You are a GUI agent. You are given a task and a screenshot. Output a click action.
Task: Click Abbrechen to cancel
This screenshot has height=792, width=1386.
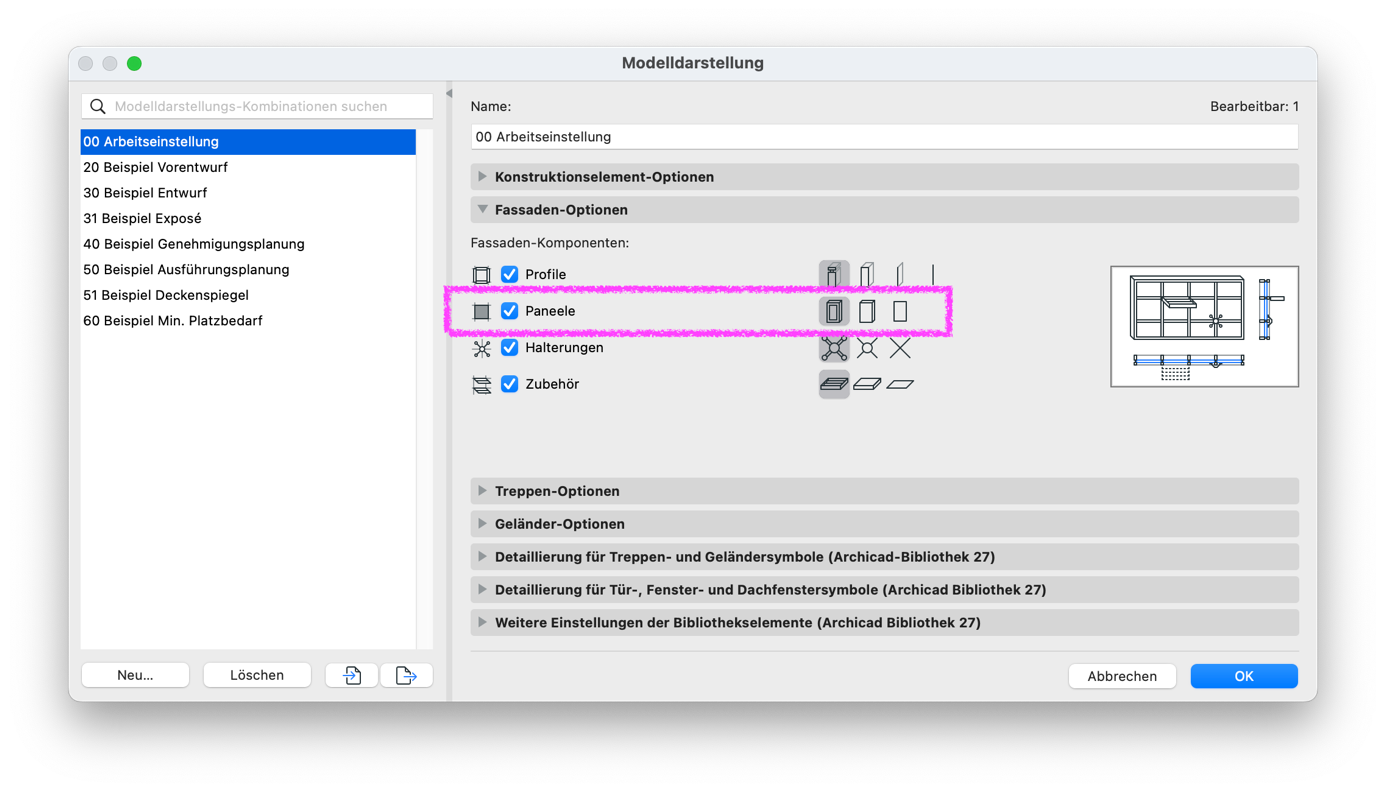tap(1122, 677)
